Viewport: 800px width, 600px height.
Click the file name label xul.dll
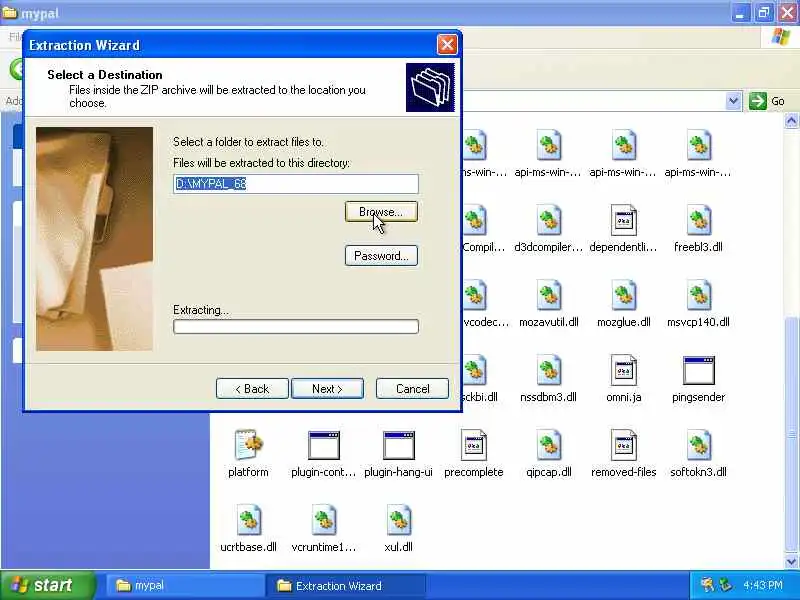tap(398, 547)
